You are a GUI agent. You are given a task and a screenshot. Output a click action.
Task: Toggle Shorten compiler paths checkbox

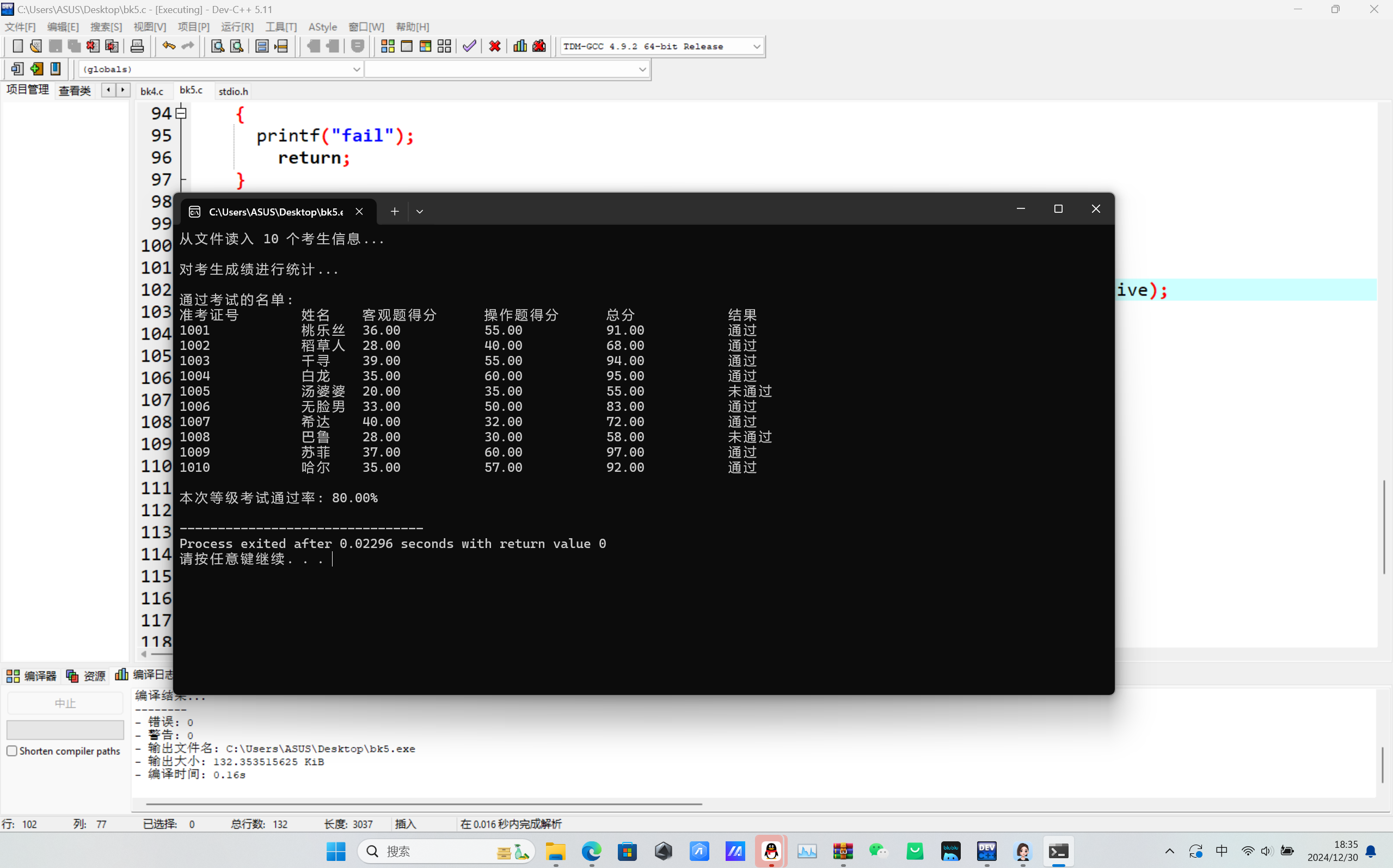[x=12, y=751]
